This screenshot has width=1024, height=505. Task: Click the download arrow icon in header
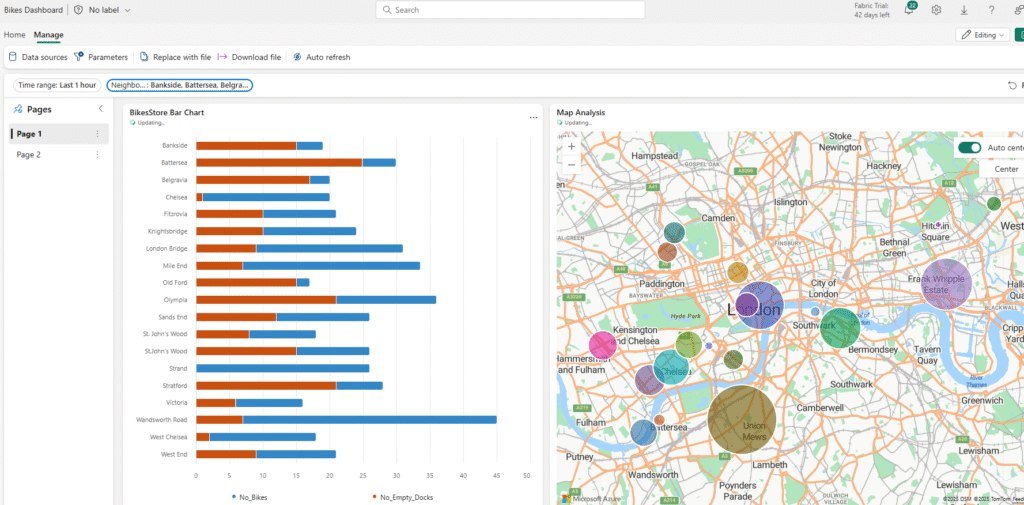point(963,10)
